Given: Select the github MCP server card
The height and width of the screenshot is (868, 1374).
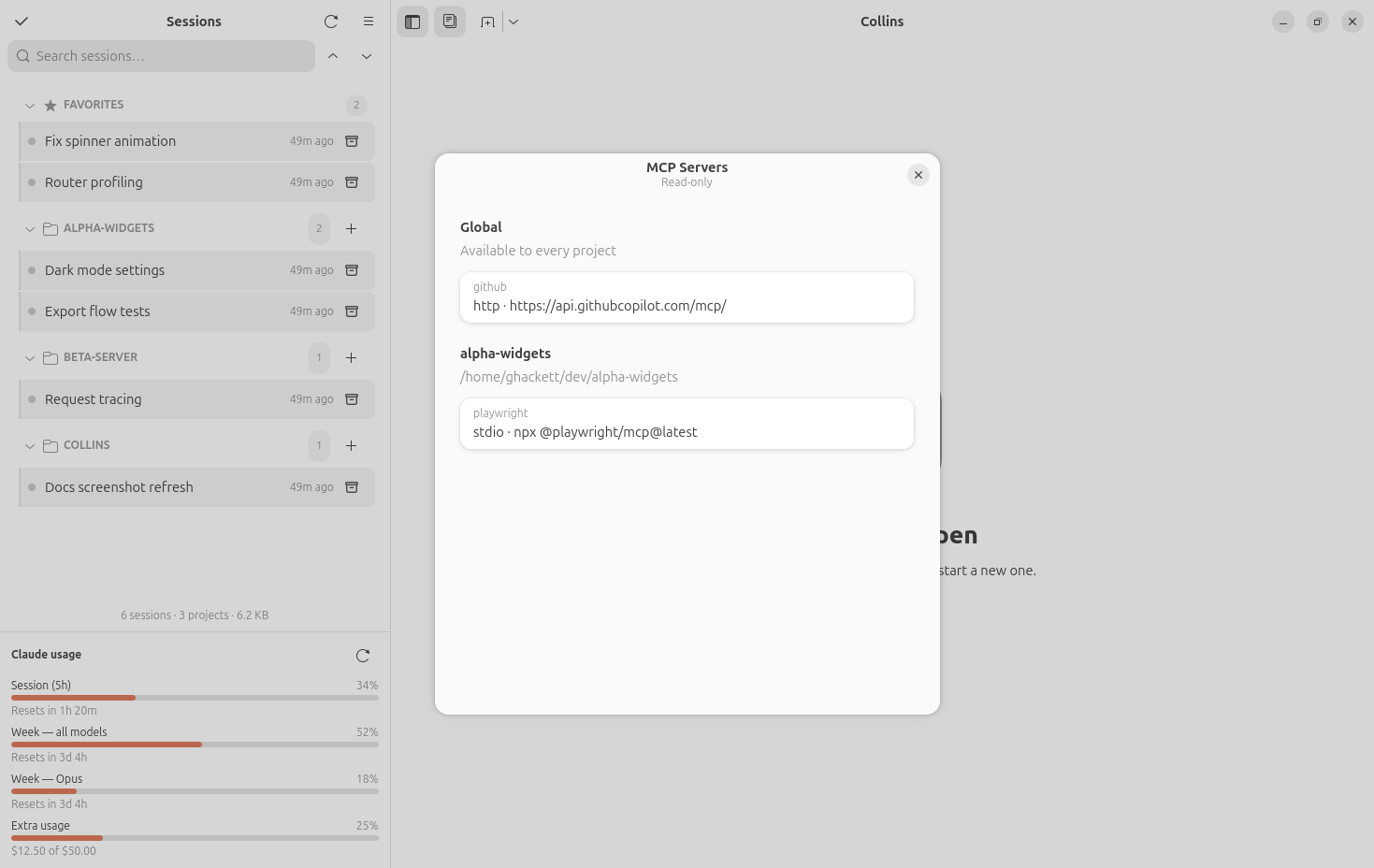Looking at the screenshot, I should pos(687,297).
